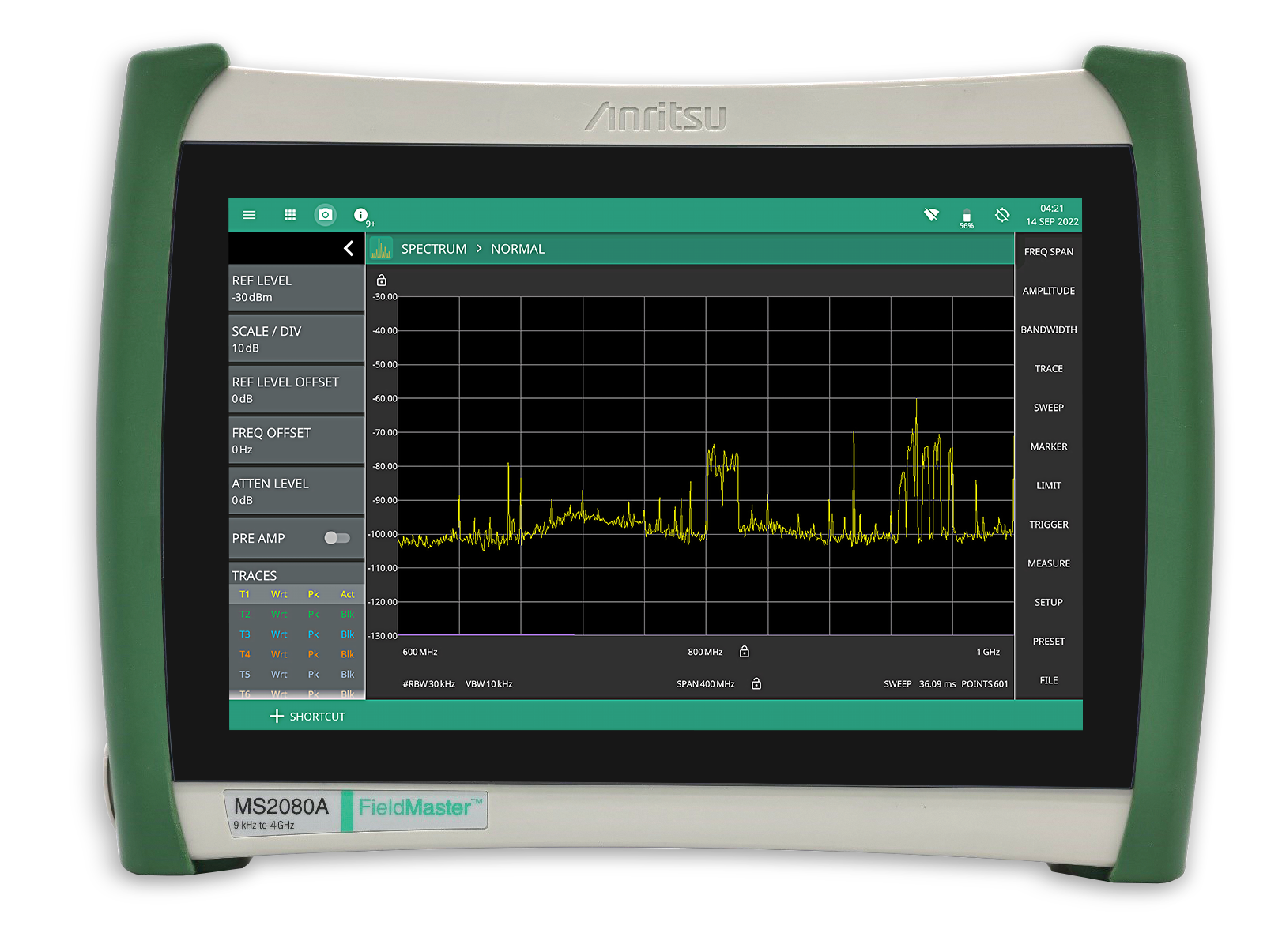The height and width of the screenshot is (952, 1282).
Task: Capture screenshot with camera icon
Action: coord(325,215)
